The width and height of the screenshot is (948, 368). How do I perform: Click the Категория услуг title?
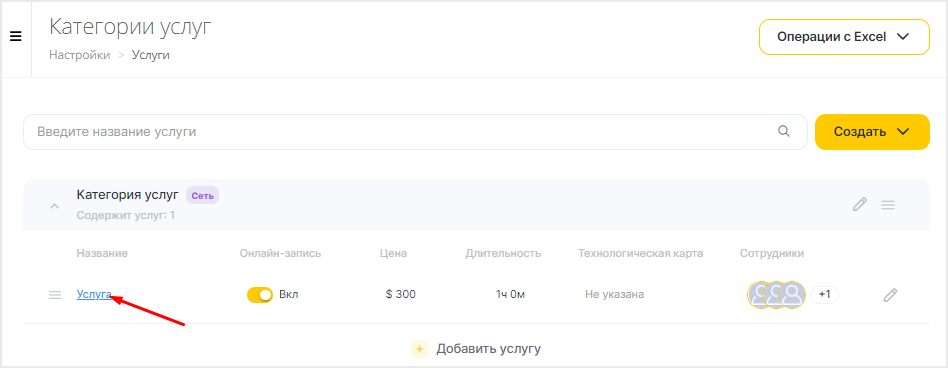[x=128, y=195]
